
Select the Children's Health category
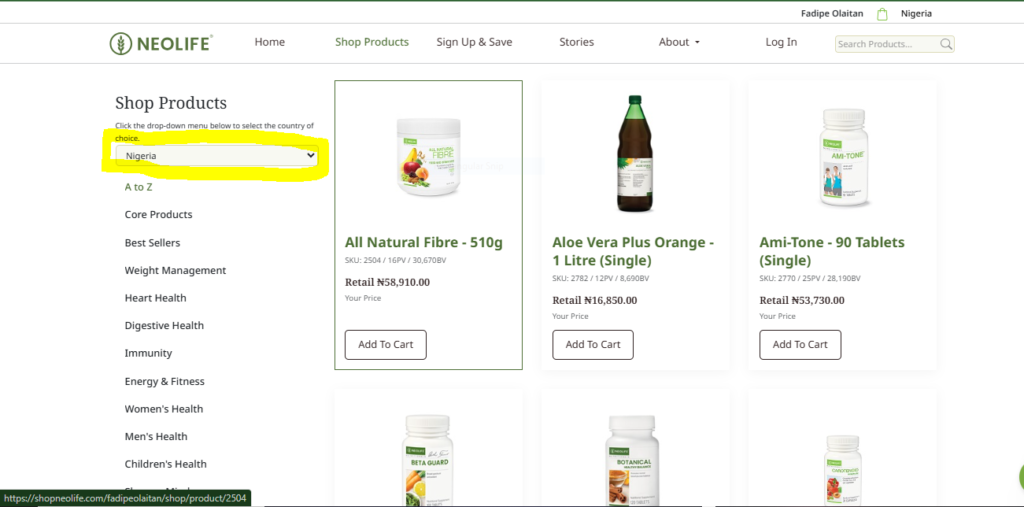point(166,464)
